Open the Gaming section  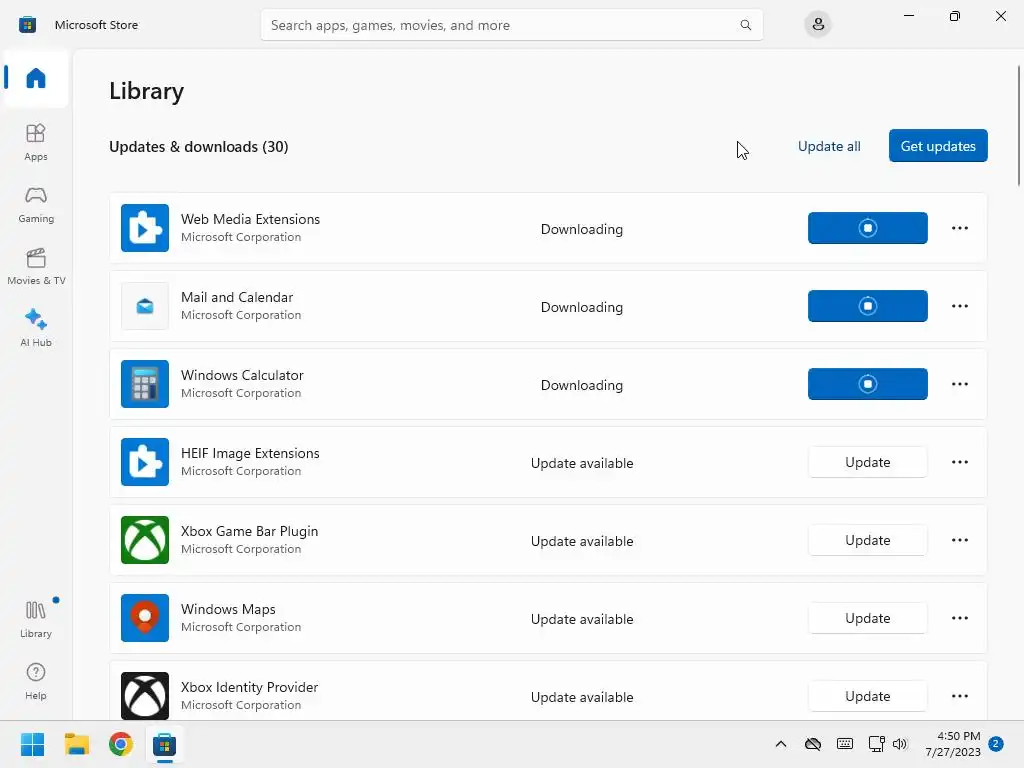pyautogui.click(x=36, y=204)
